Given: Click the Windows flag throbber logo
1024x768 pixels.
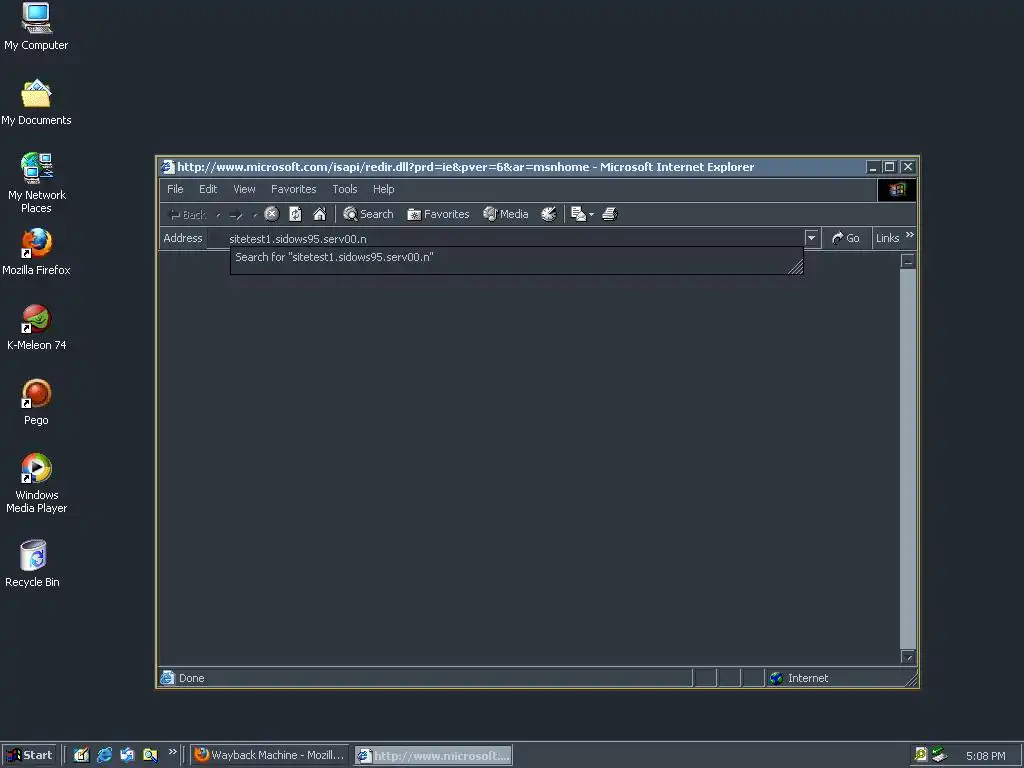Looking at the screenshot, I should (897, 189).
